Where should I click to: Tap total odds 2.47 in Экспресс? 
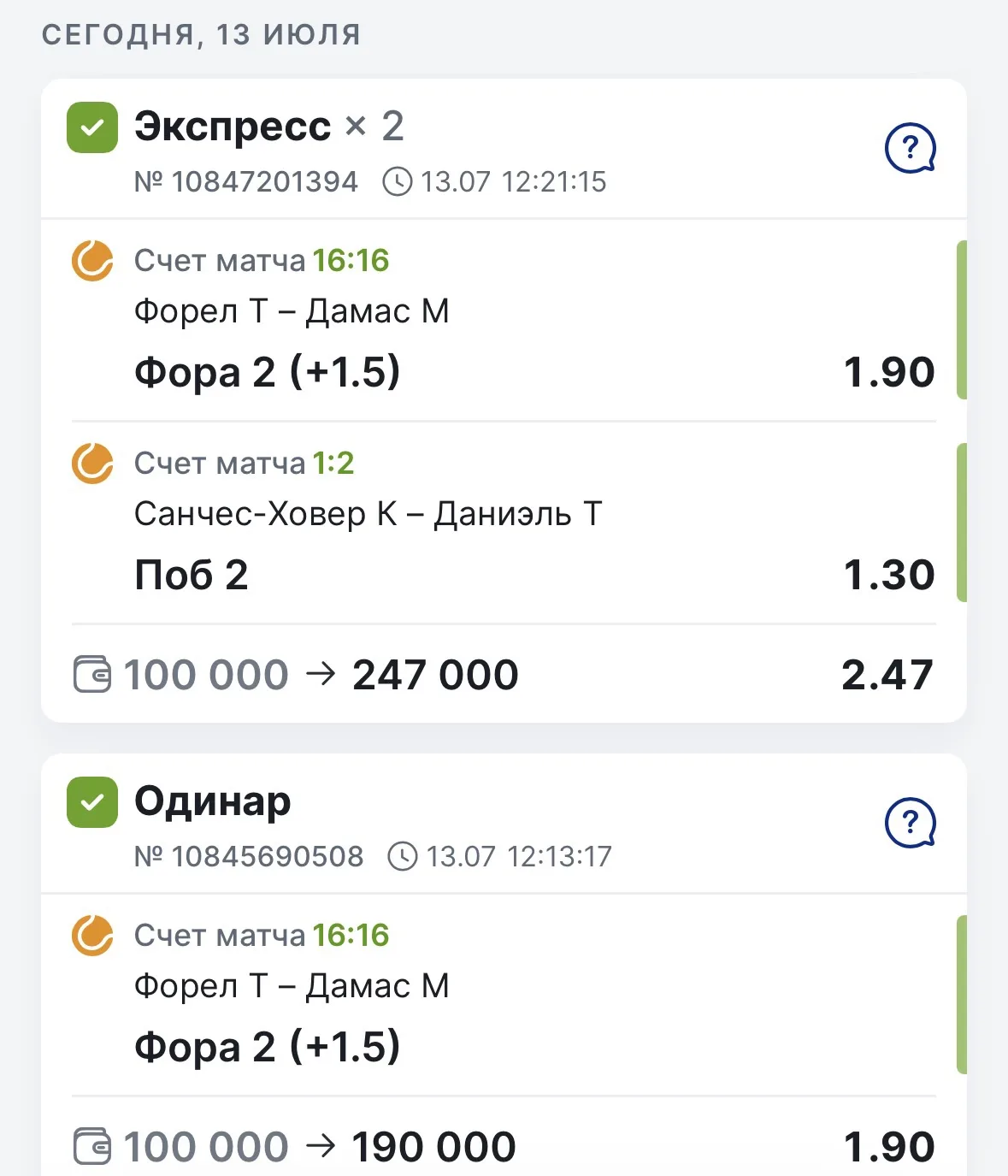(x=887, y=675)
